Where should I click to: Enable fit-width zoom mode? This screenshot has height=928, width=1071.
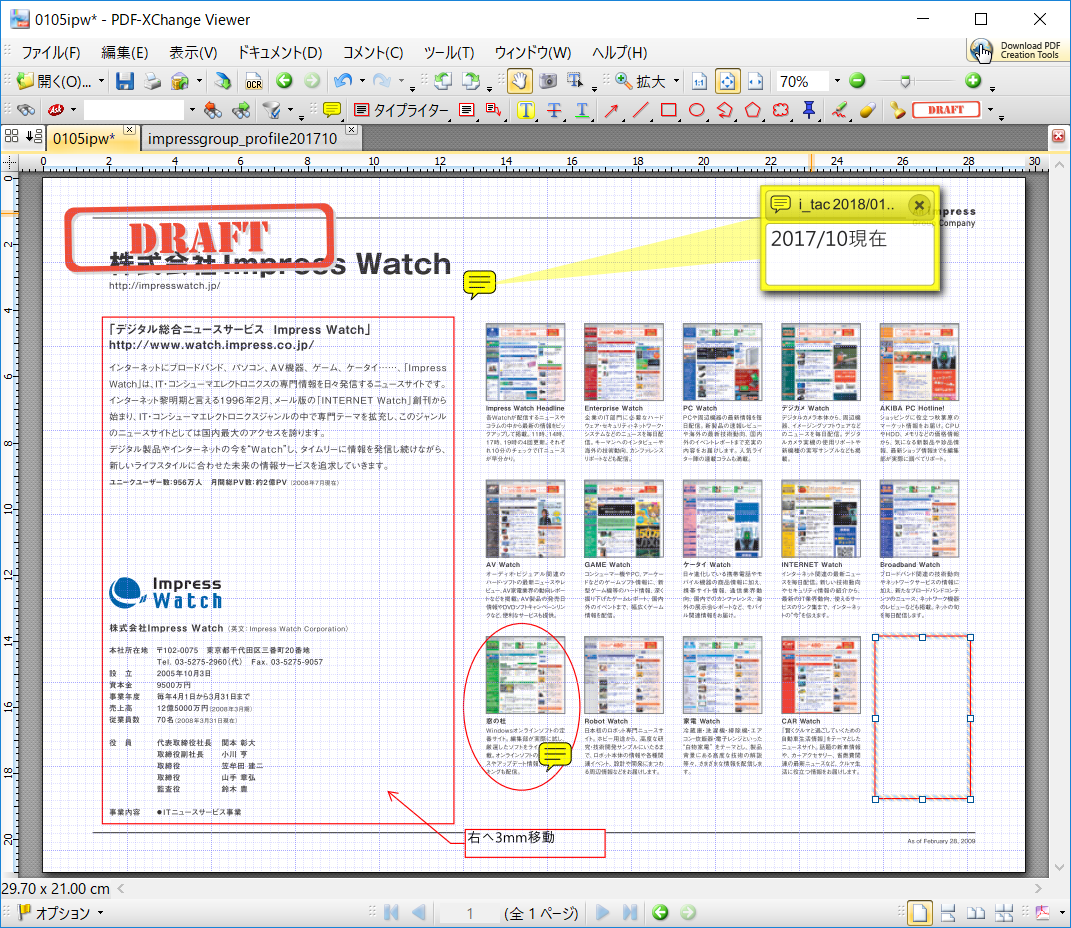[x=753, y=80]
